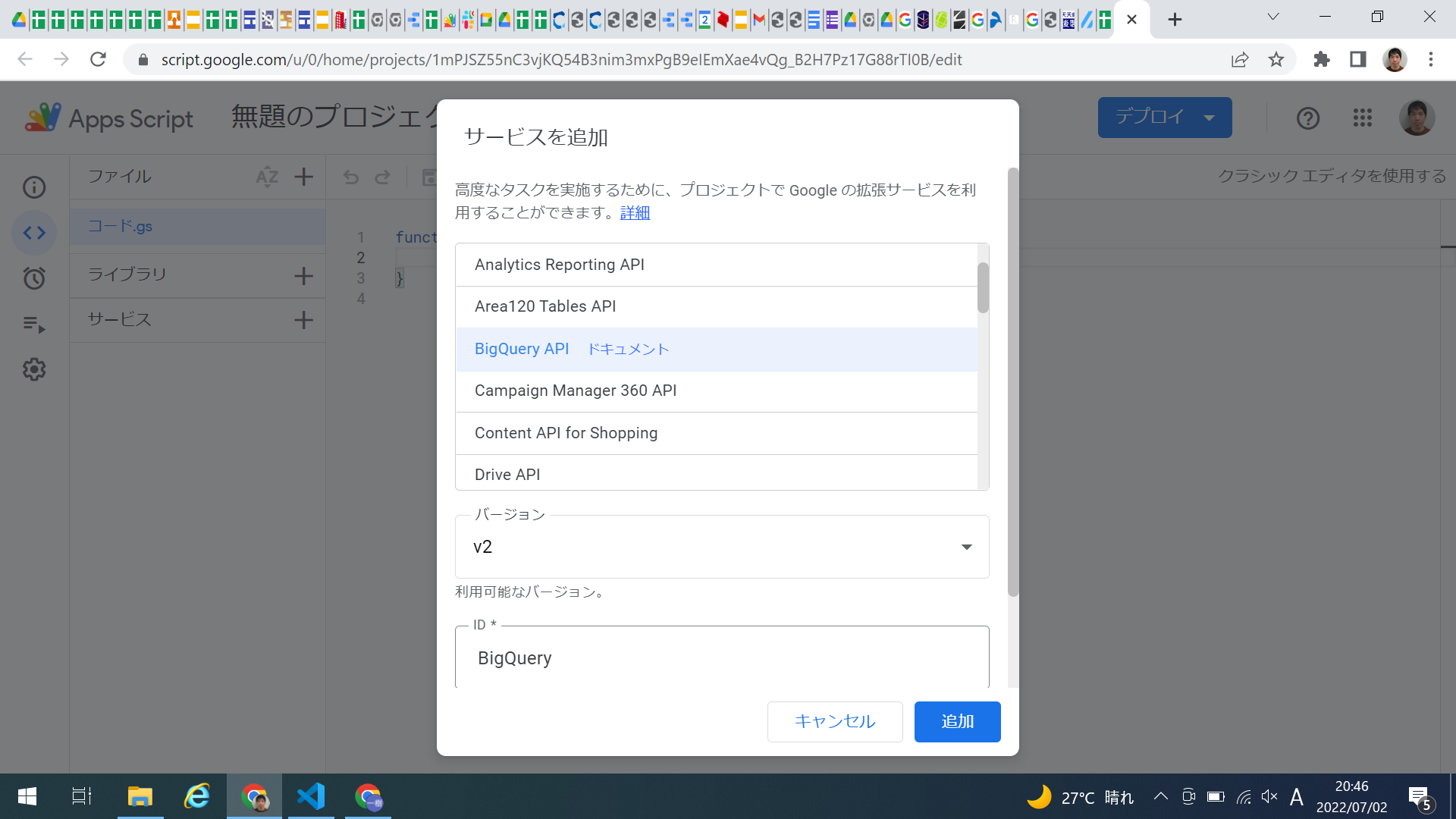Switch to the editor code icon in sidebar
The height and width of the screenshot is (819, 1456).
(34, 233)
